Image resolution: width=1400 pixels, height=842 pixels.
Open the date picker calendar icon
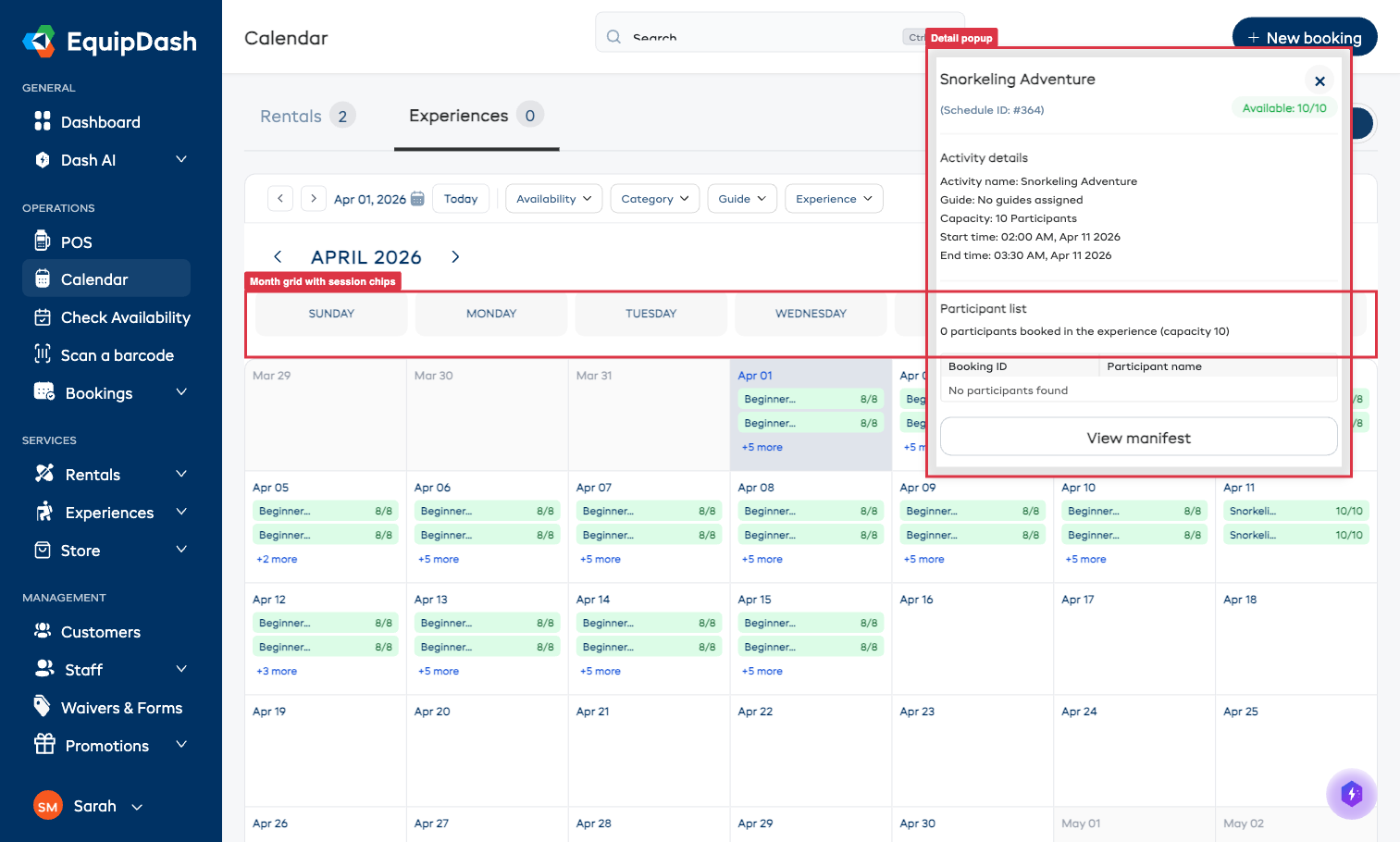pos(417,198)
